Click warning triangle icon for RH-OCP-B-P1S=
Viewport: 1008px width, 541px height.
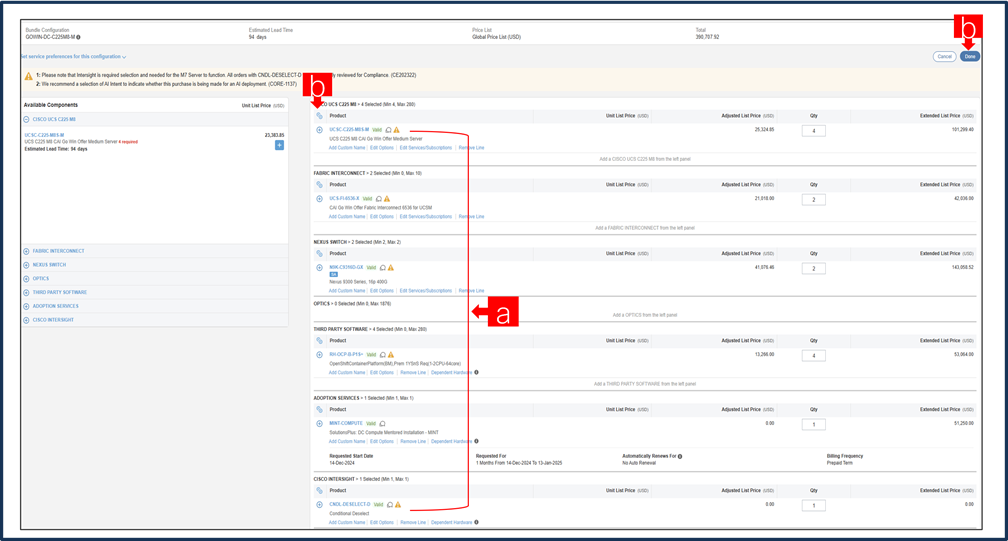pyautogui.click(x=391, y=355)
